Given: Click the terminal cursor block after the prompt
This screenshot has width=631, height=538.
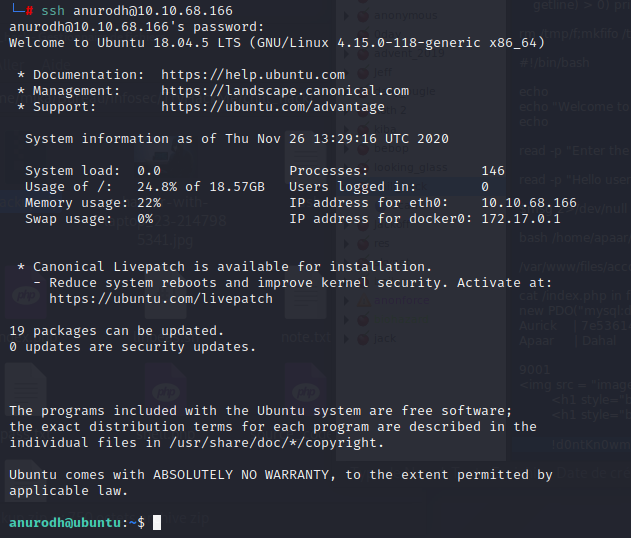Looking at the screenshot, I should click(157, 523).
